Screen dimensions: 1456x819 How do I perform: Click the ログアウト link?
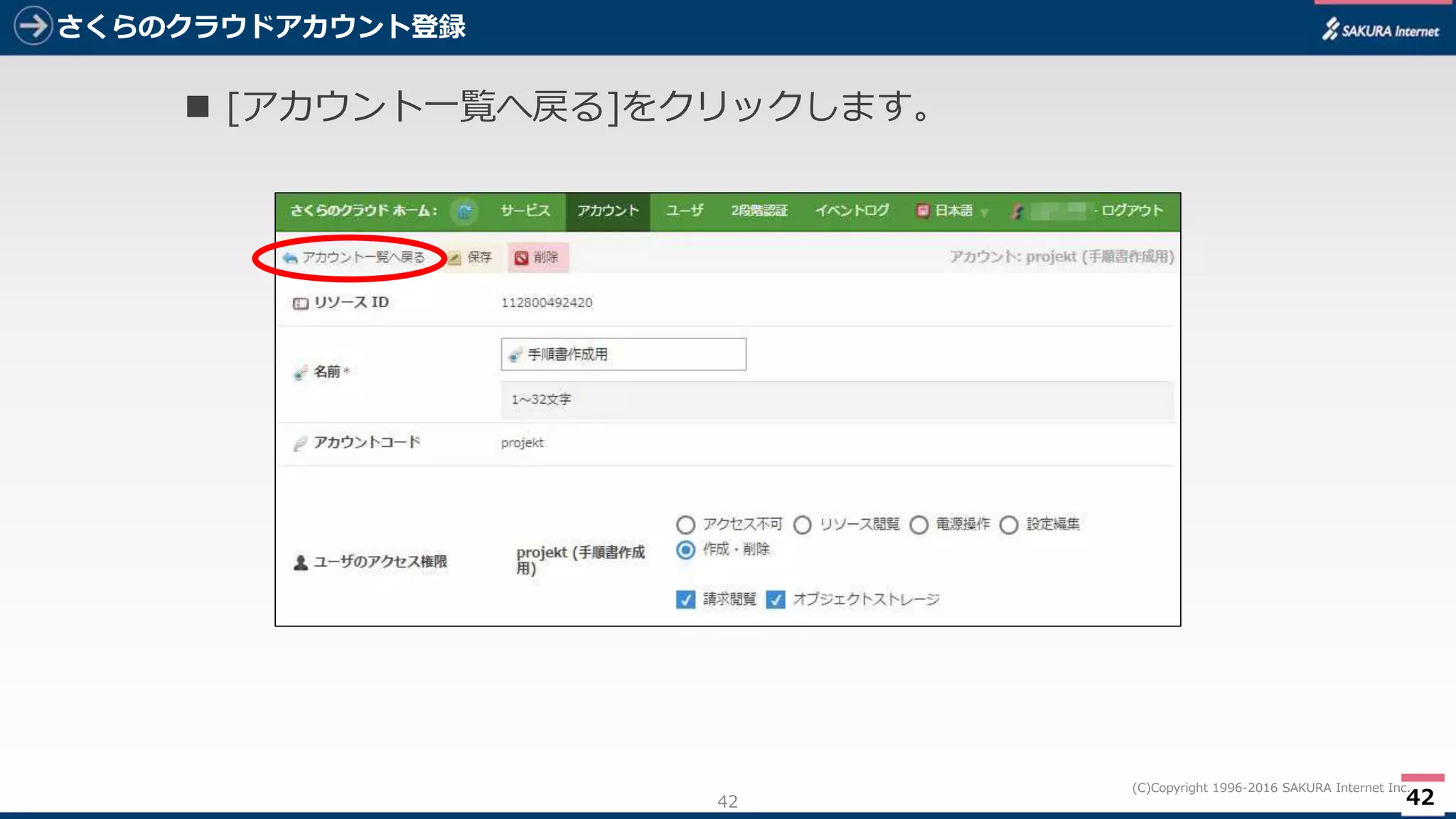[1132, 211]
